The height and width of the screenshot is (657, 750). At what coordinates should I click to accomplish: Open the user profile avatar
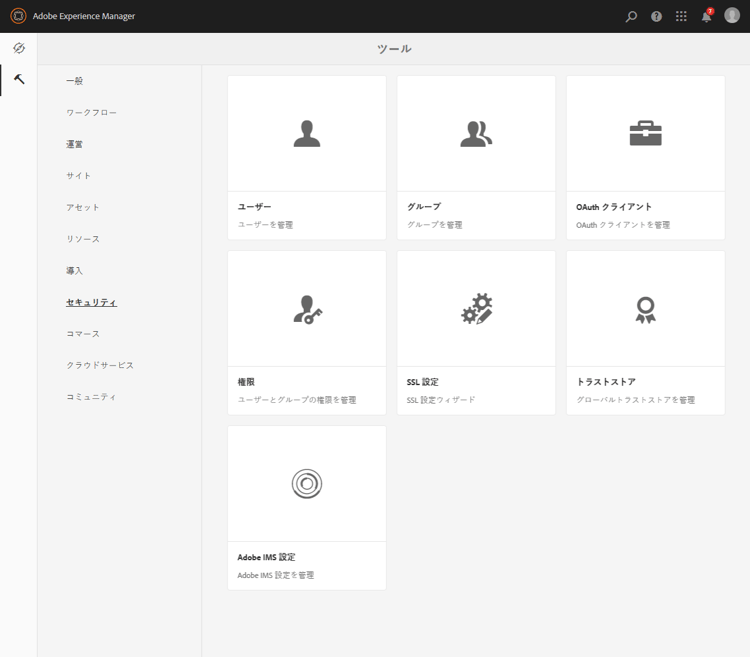(x=732, y=15)
